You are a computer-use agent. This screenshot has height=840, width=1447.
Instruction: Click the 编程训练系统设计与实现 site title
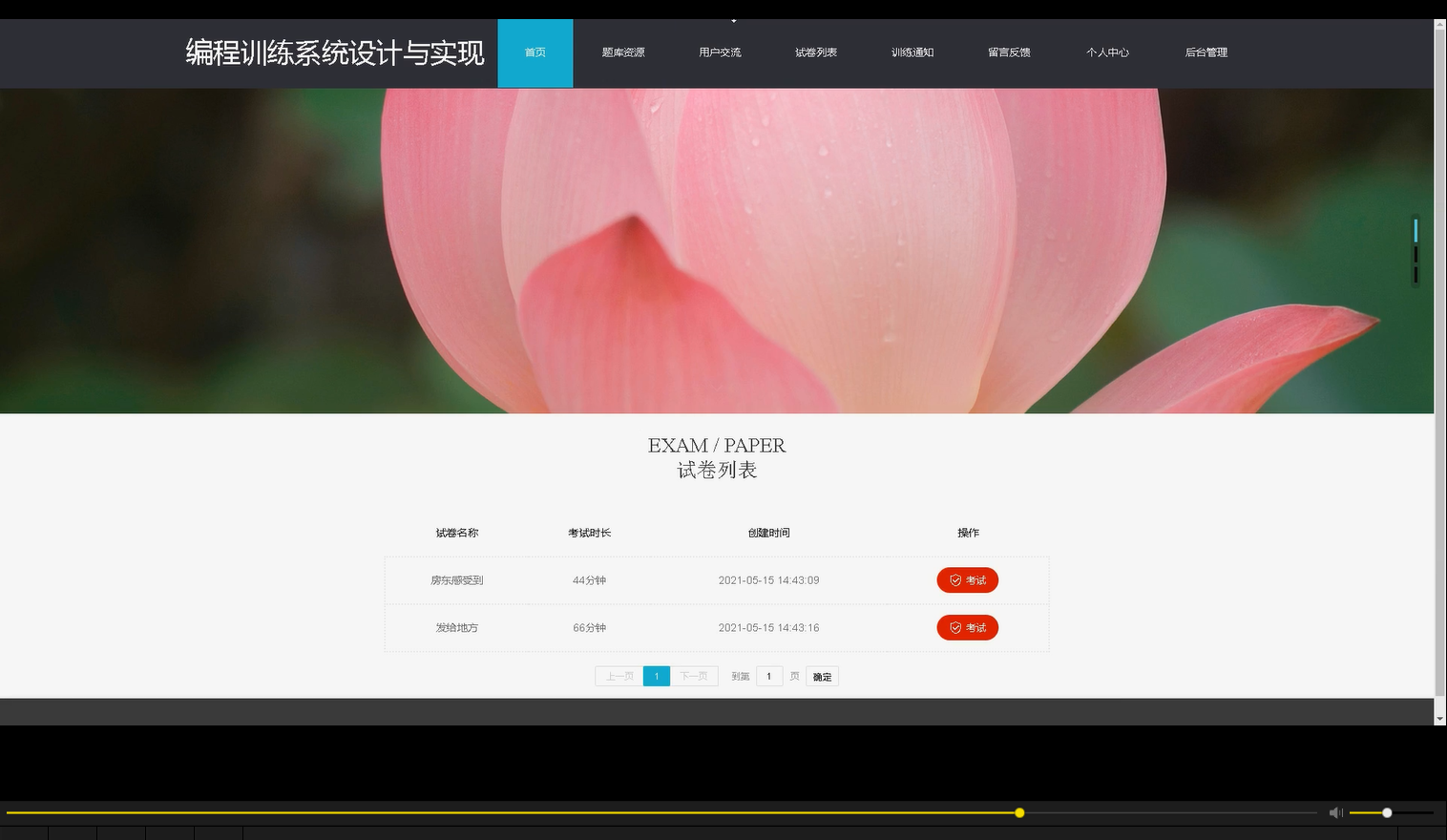(x=335, y=52)
